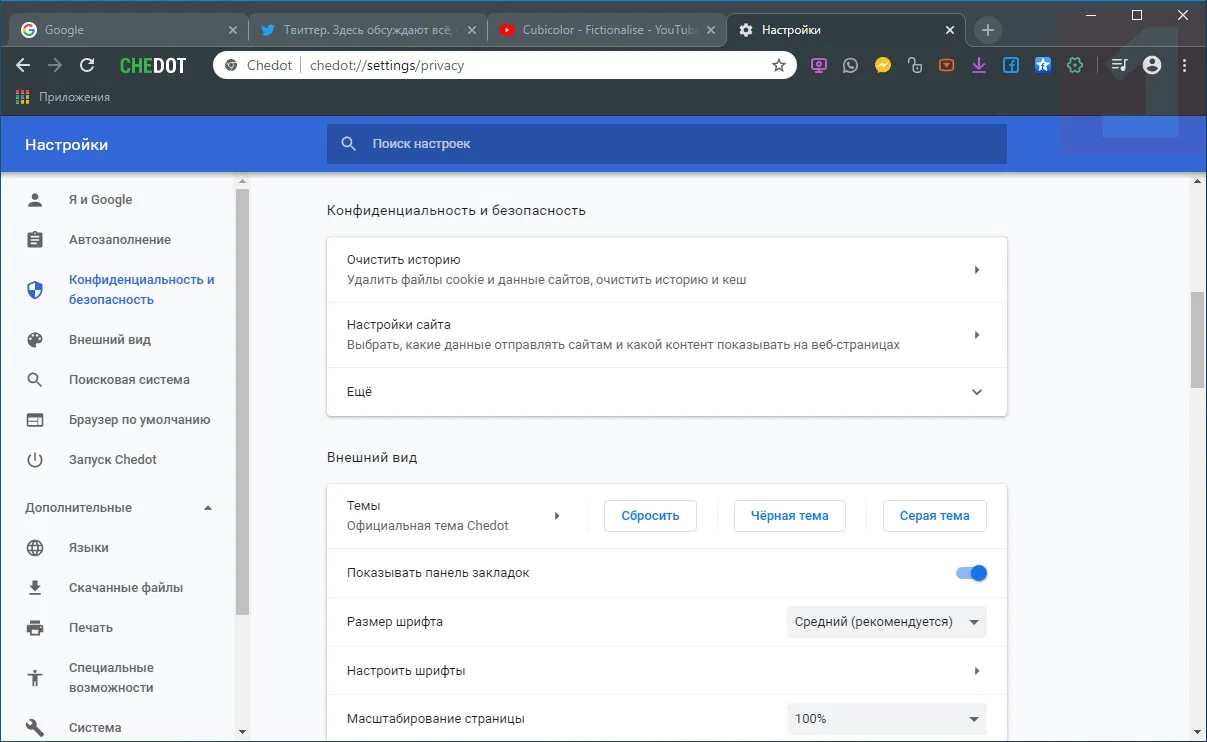The image size is (1207, 742).
Task: Click the main page vertical scrollbar thumb
Action: [1198, 340]
